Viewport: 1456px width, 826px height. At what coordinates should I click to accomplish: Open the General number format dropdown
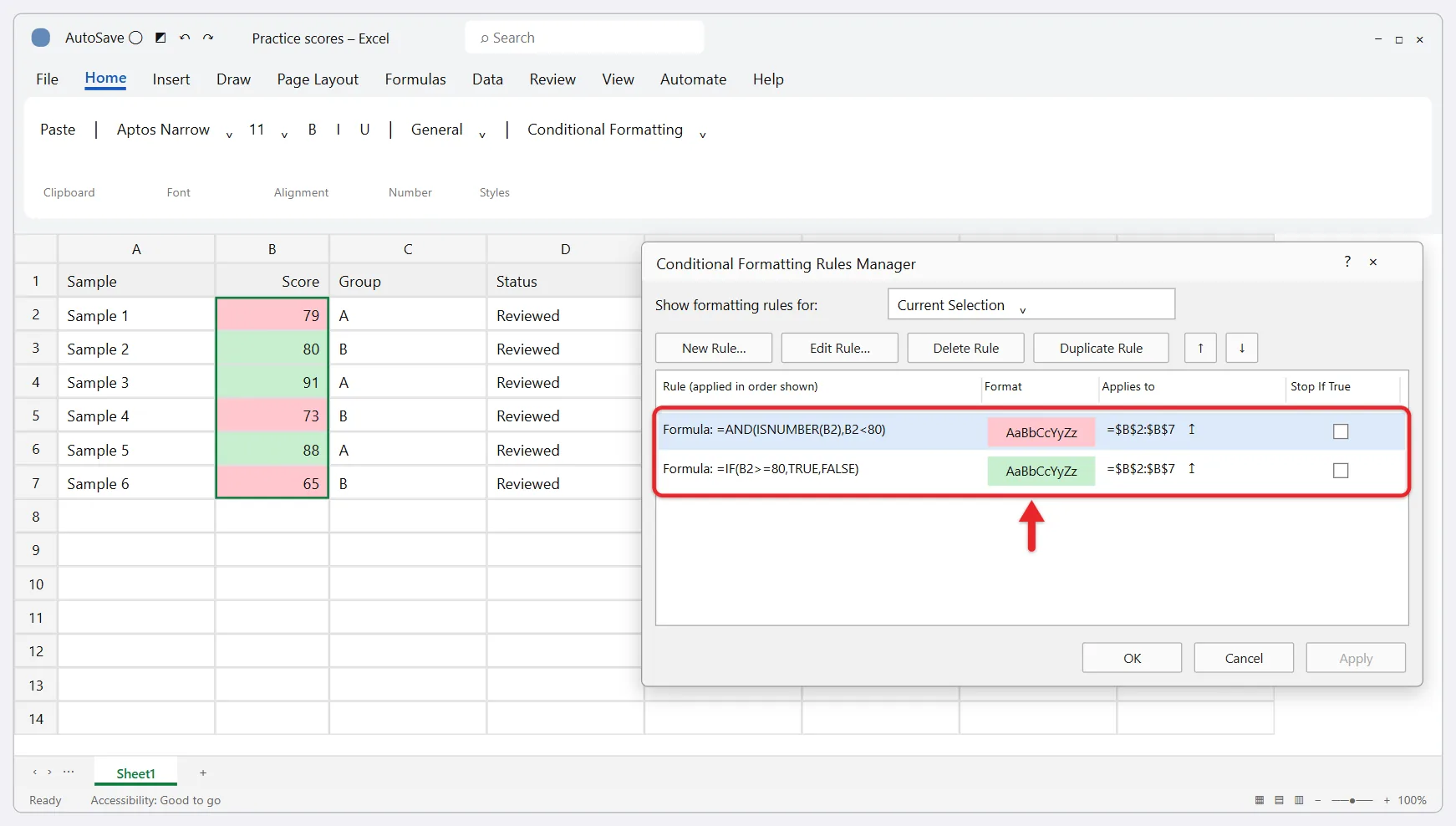pos(482,135)
